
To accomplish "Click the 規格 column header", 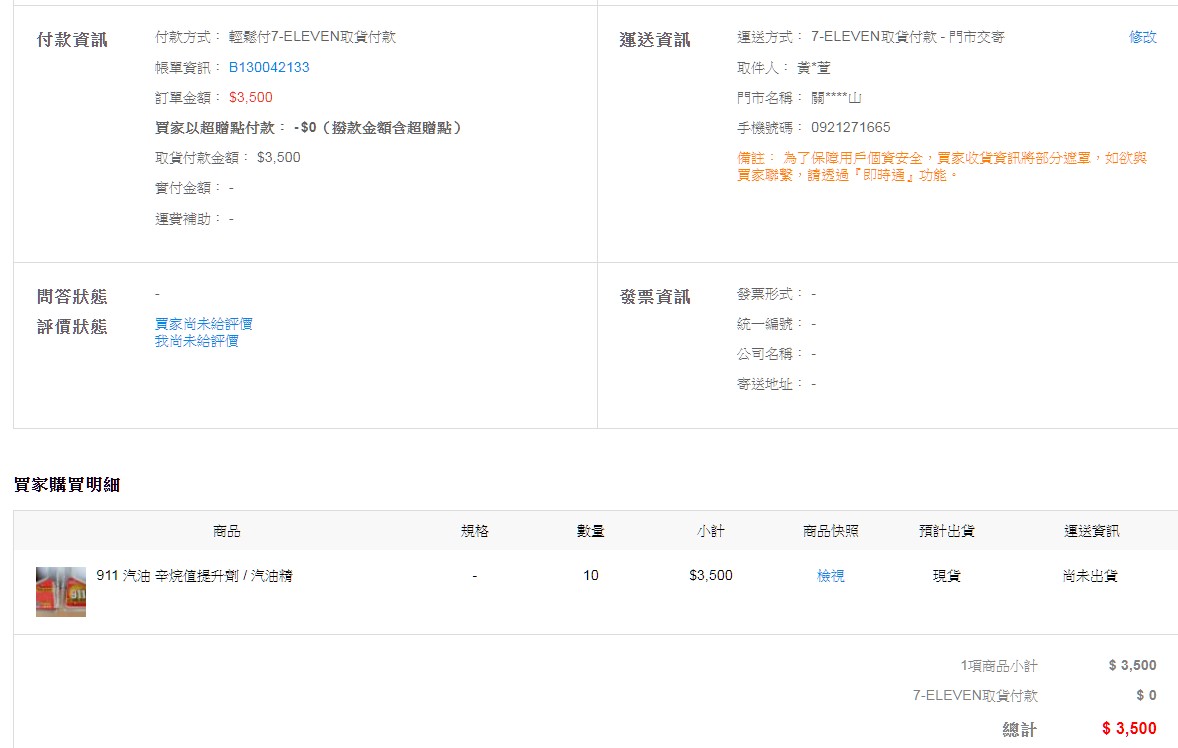I will click(475, 531).
